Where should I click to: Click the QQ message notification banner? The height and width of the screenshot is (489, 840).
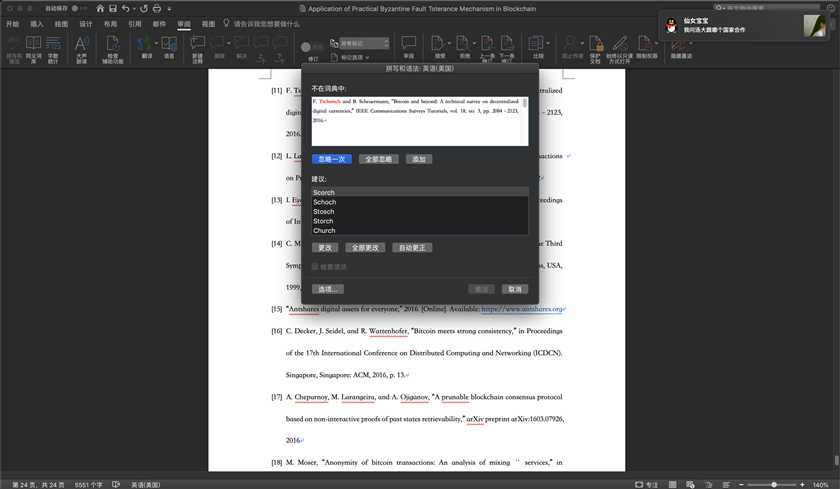coord(746,26)
